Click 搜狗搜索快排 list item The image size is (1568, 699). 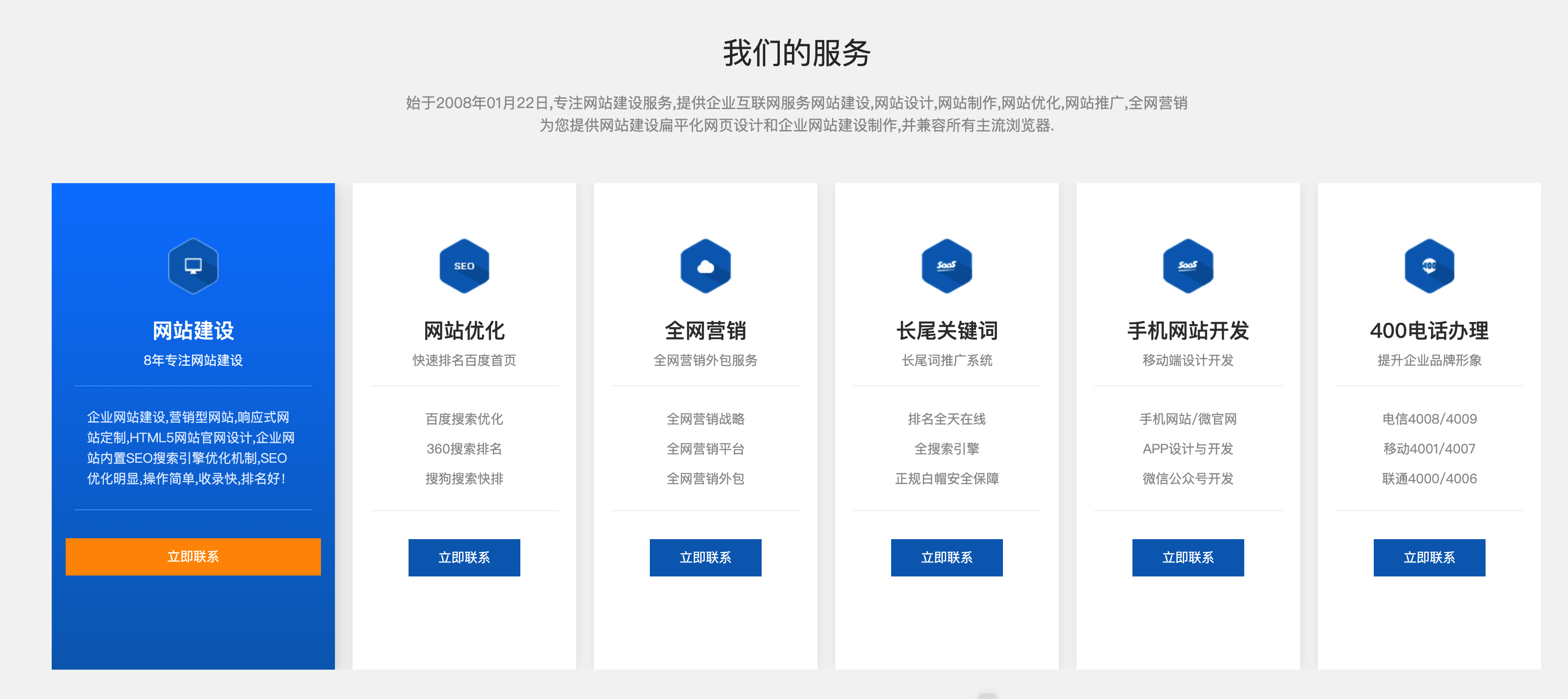464,479
